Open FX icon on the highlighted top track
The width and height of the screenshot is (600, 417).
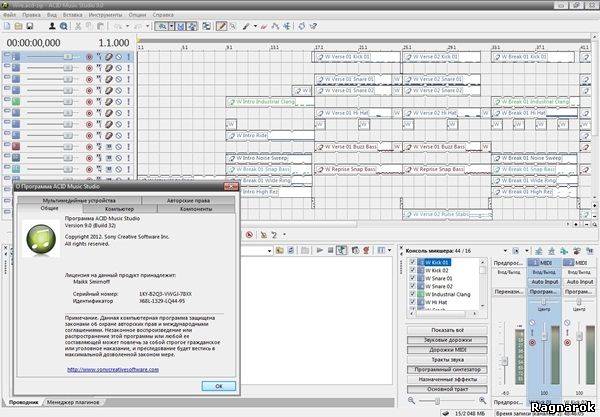(109, 57)
